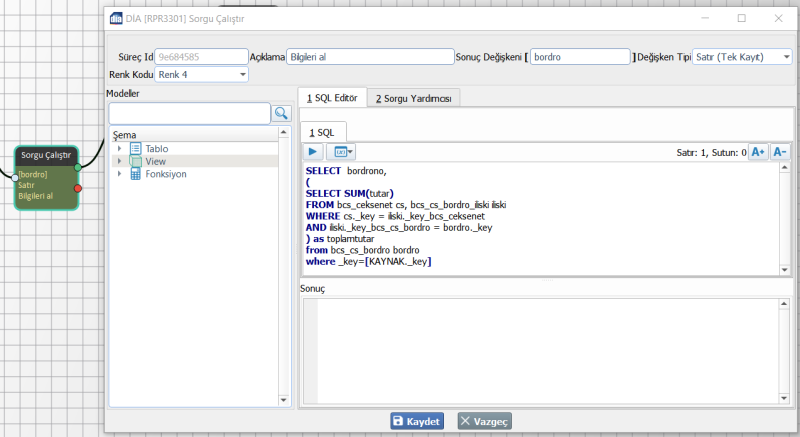
Task: Click the model search magnifier icon
Action: click(281, 113)
